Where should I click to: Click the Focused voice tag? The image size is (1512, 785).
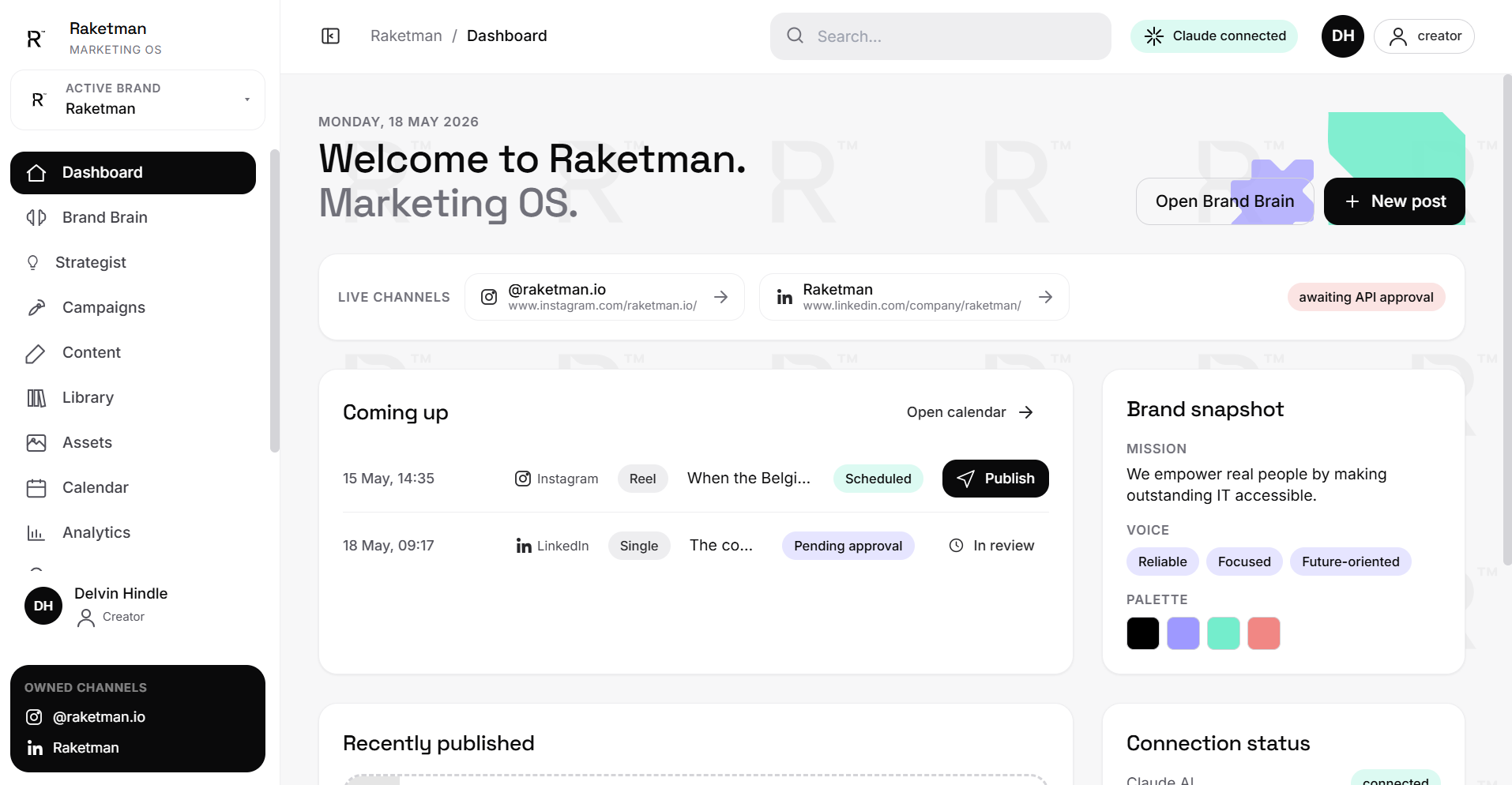tap(1244, 562)
